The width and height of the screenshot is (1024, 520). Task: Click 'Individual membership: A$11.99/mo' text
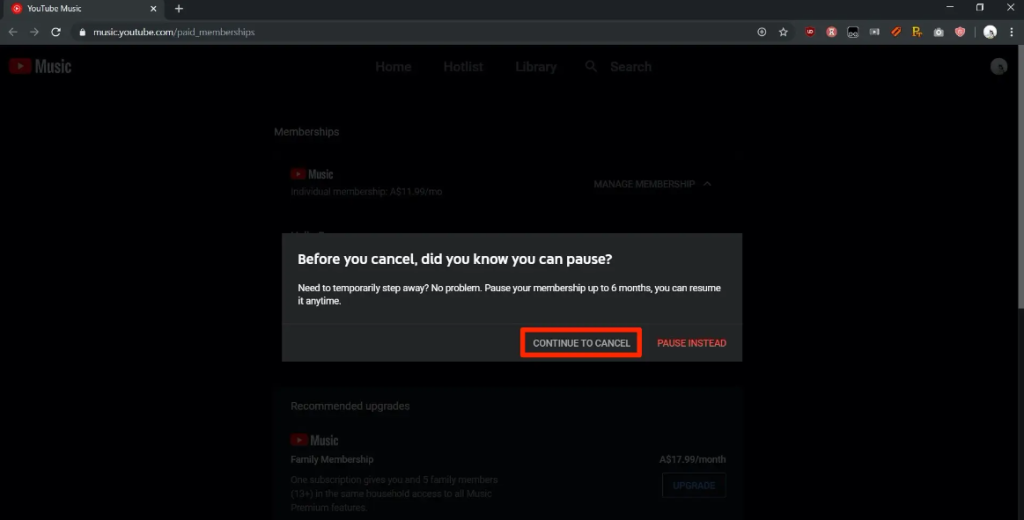pyautogui.click(x=366, y=192)
